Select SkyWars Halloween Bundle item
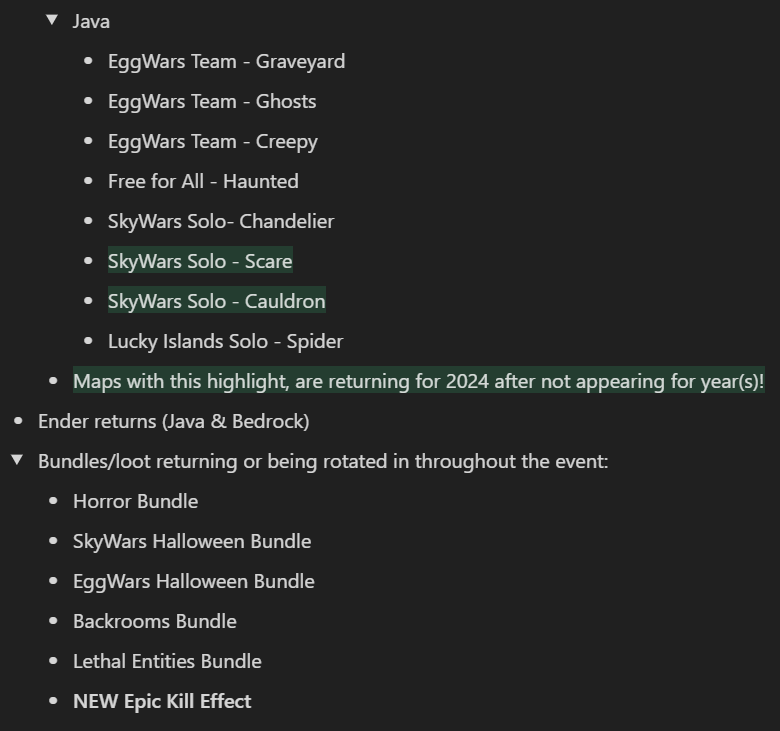 (192, 541)
